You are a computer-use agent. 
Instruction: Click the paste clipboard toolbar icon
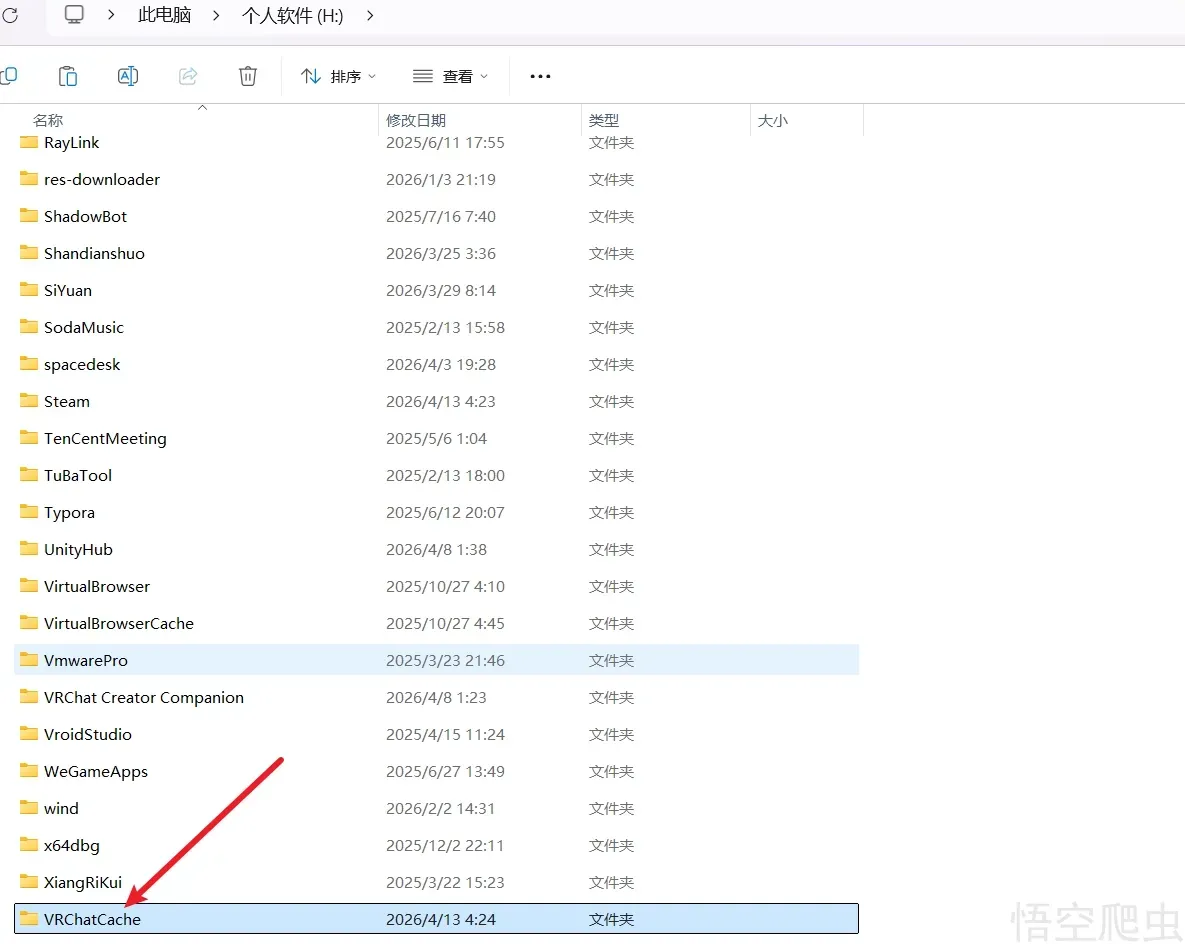pos(68,76)
